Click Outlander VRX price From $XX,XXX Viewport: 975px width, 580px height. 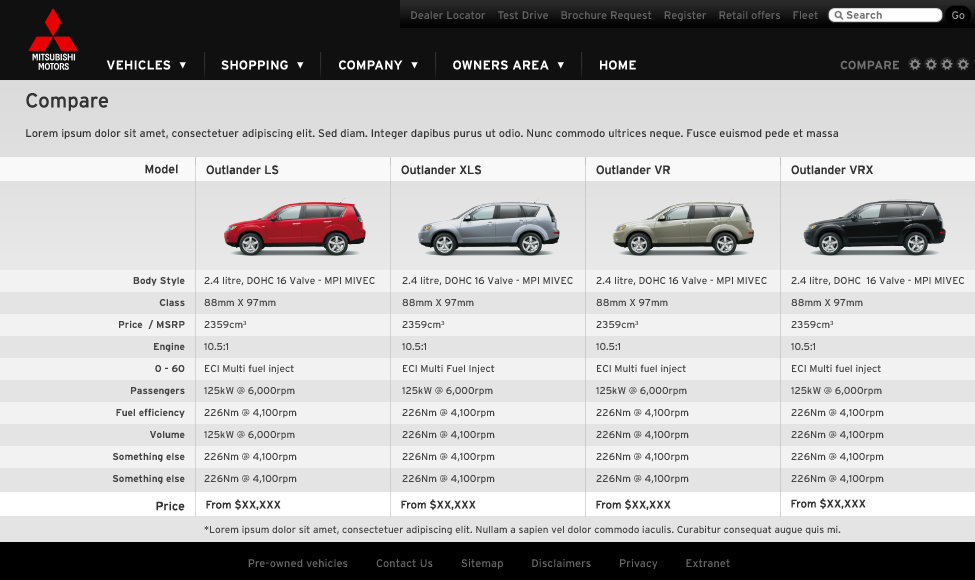pos(828,504)
